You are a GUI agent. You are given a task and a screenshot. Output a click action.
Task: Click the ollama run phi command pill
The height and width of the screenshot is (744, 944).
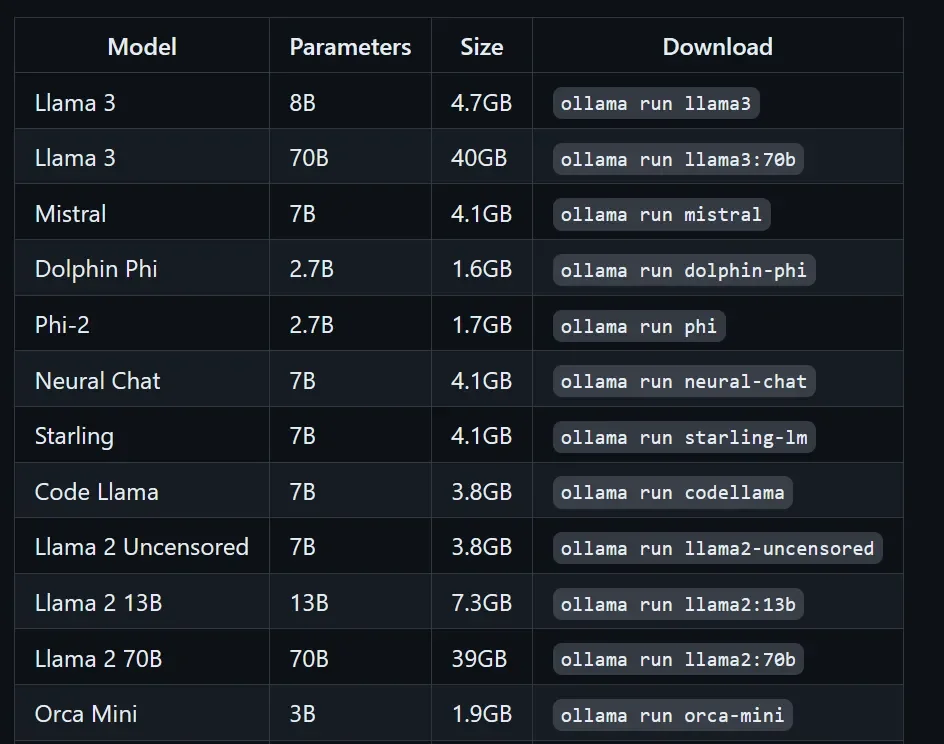[x=639, y=325]
